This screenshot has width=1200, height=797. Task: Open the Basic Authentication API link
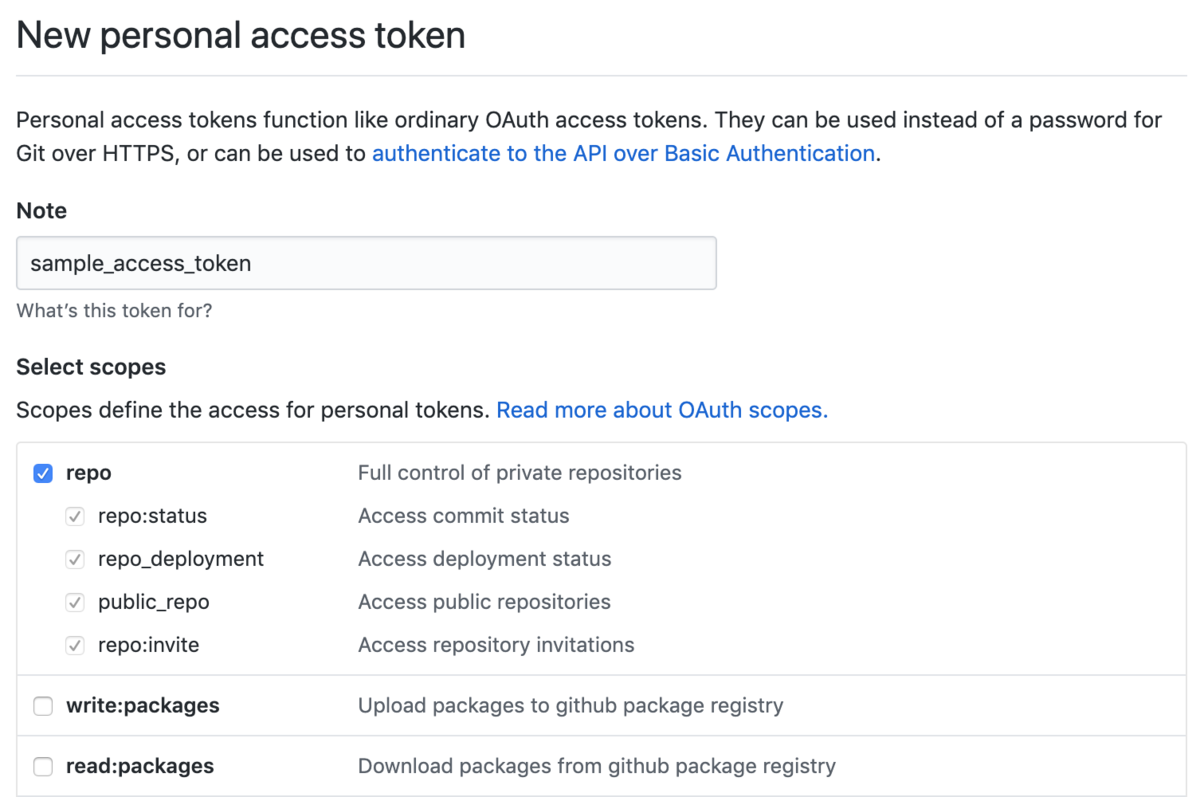pos(623,154)
